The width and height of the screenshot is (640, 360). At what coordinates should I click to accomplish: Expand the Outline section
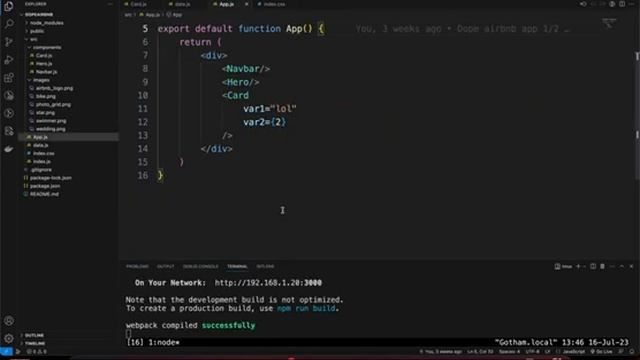coord(33,335)
